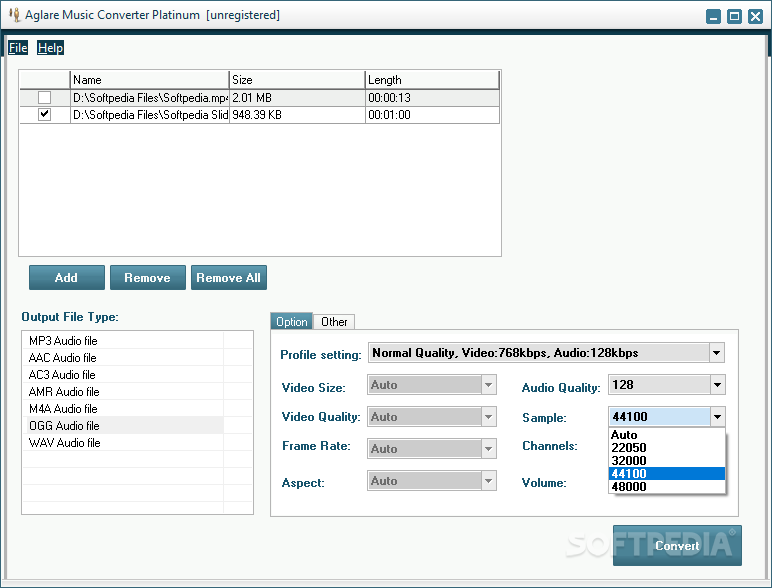This screenshot has height=588, width=772.
Task: Expand the Profile setting dropdown
Action: 717,353
